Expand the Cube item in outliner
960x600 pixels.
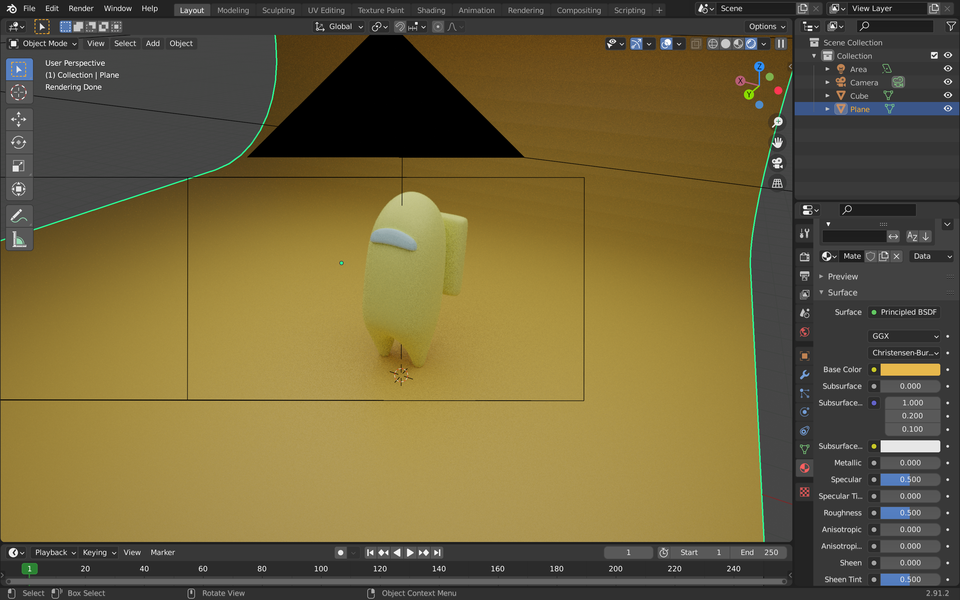point(828,96)
